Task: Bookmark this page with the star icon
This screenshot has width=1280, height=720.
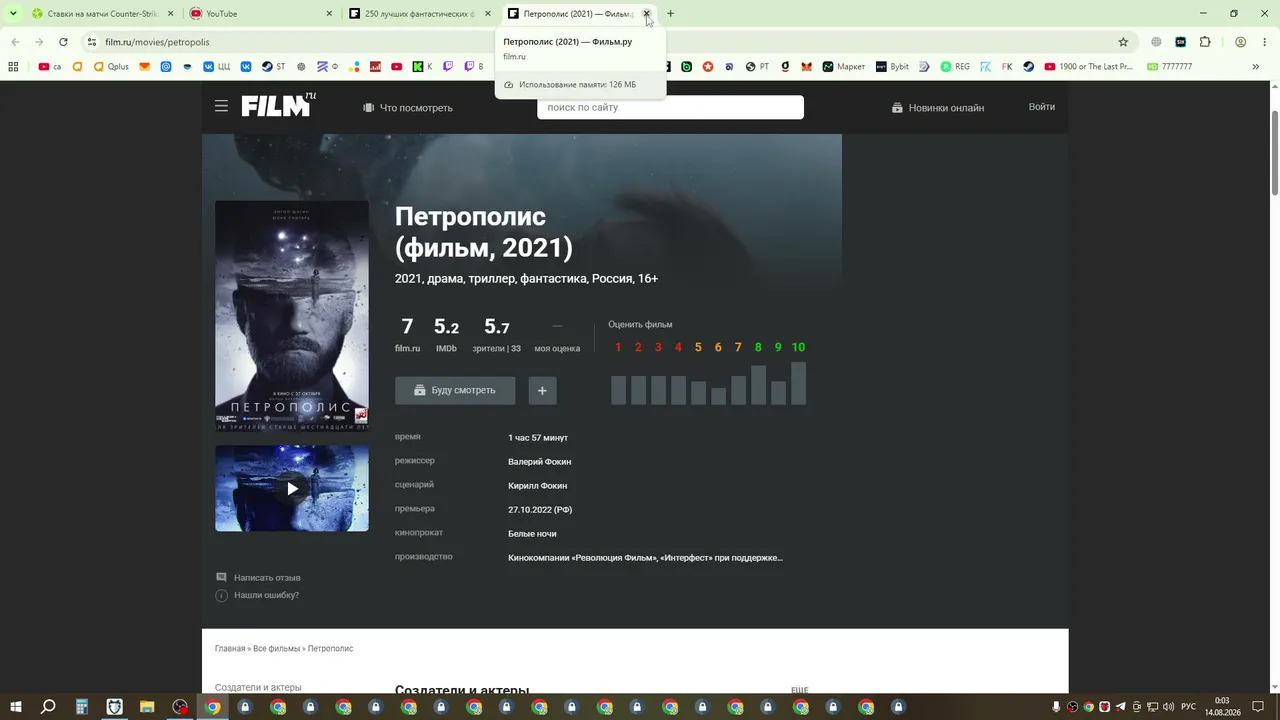Action: (x=1123, y=42)
